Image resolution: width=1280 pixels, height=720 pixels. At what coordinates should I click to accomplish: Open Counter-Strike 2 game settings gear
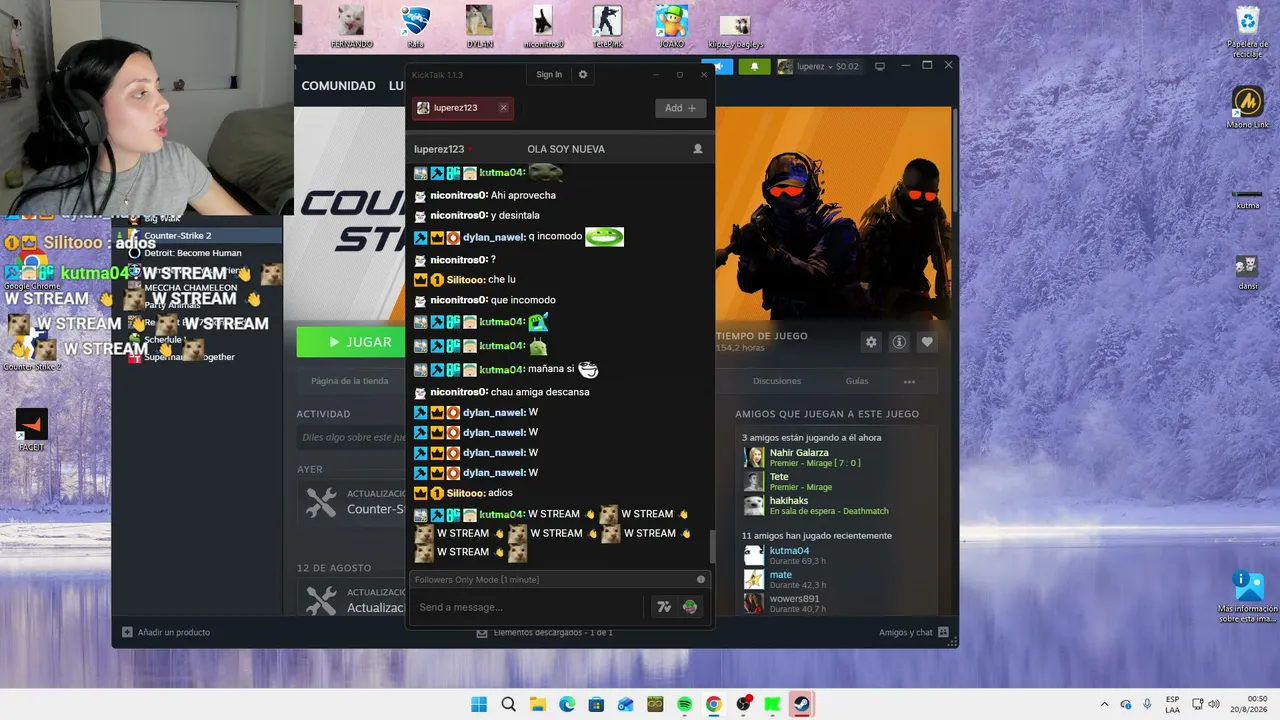pos(871,342)
